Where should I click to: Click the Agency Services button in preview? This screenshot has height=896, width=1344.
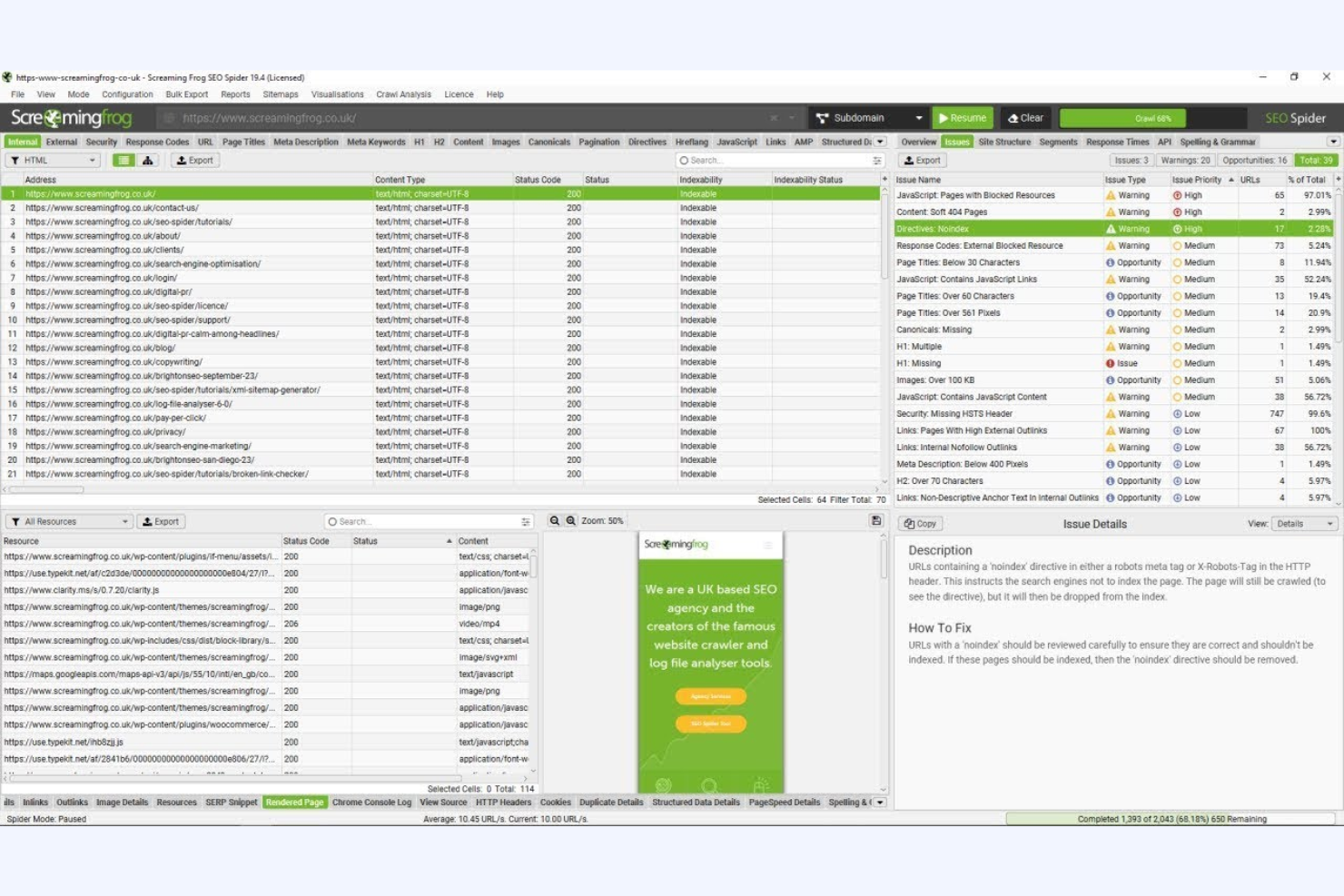(711, 696)
